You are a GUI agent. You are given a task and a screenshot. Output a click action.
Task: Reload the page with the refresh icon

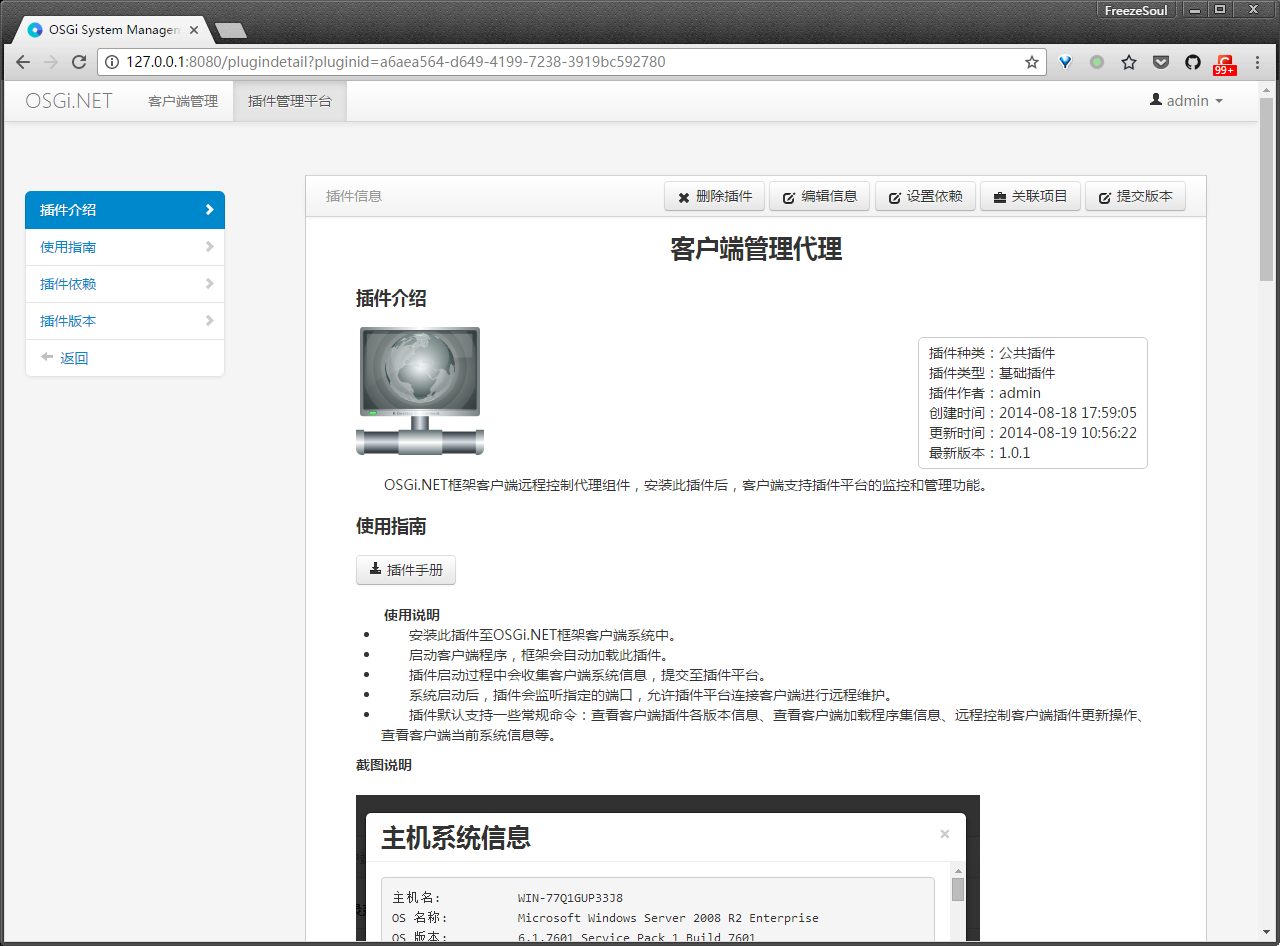coord(79,62)
